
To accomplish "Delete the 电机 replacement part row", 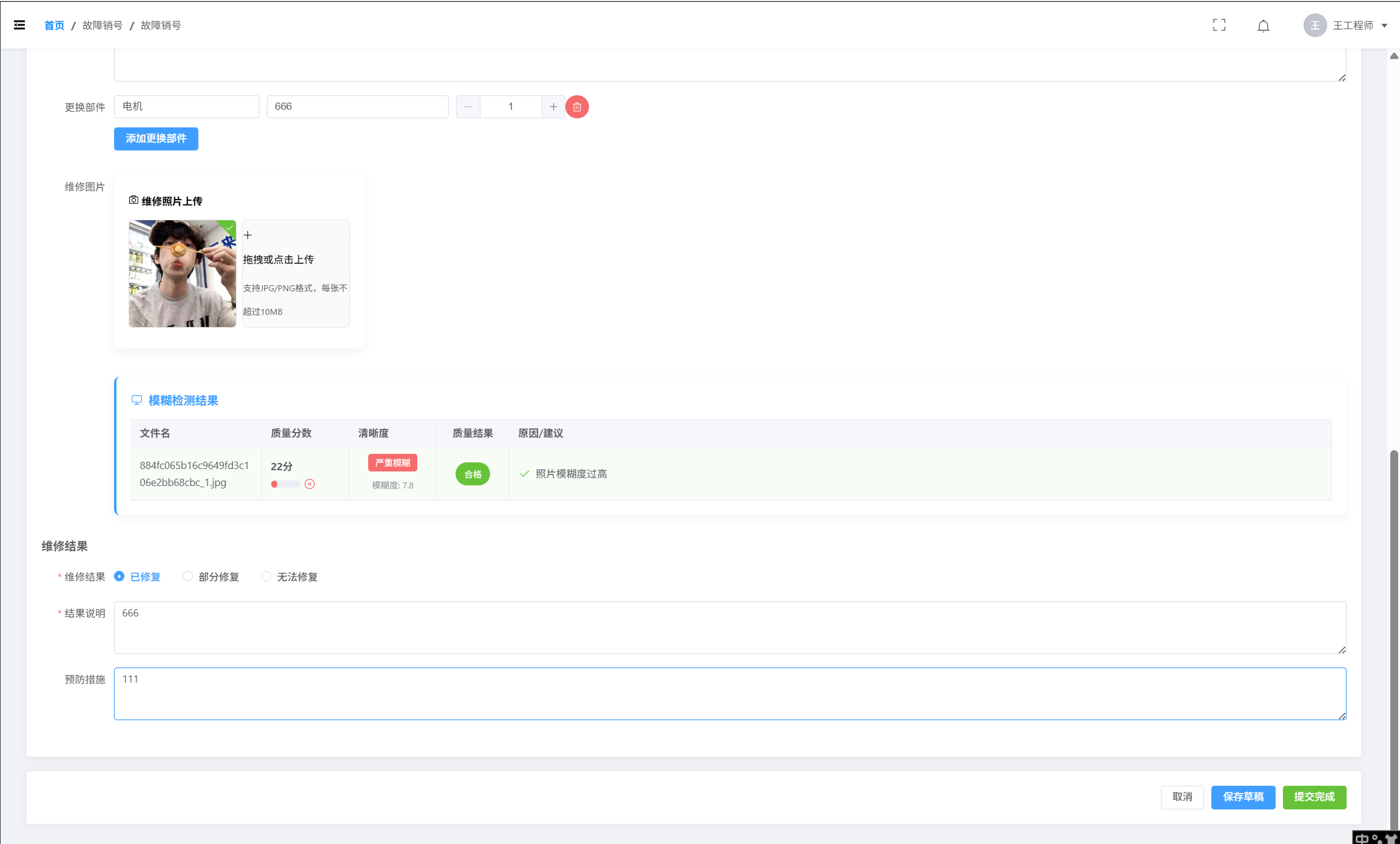I will click(x=577, y=107).
